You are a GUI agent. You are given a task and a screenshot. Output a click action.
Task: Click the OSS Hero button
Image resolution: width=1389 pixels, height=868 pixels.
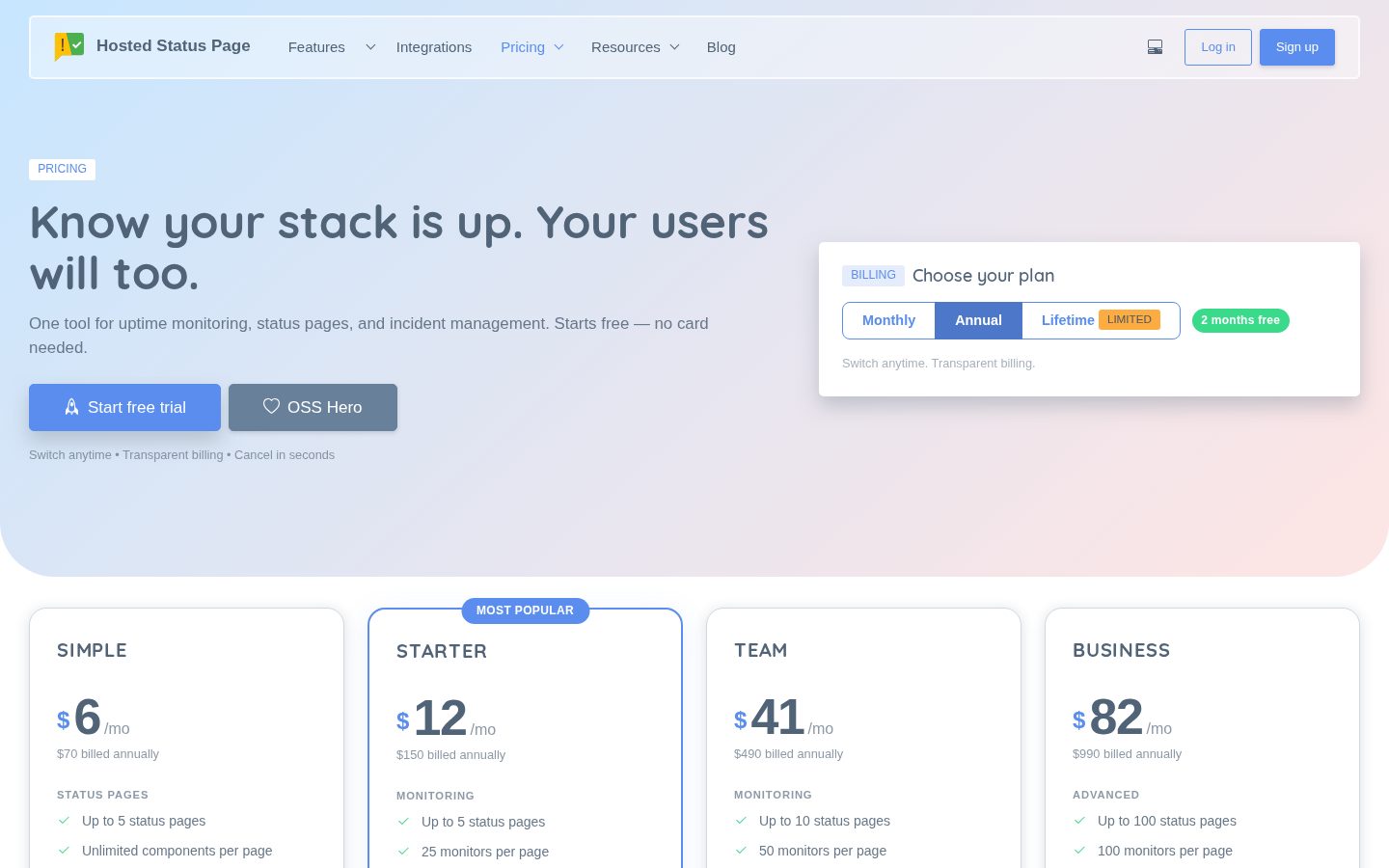[x=313, y=407]
